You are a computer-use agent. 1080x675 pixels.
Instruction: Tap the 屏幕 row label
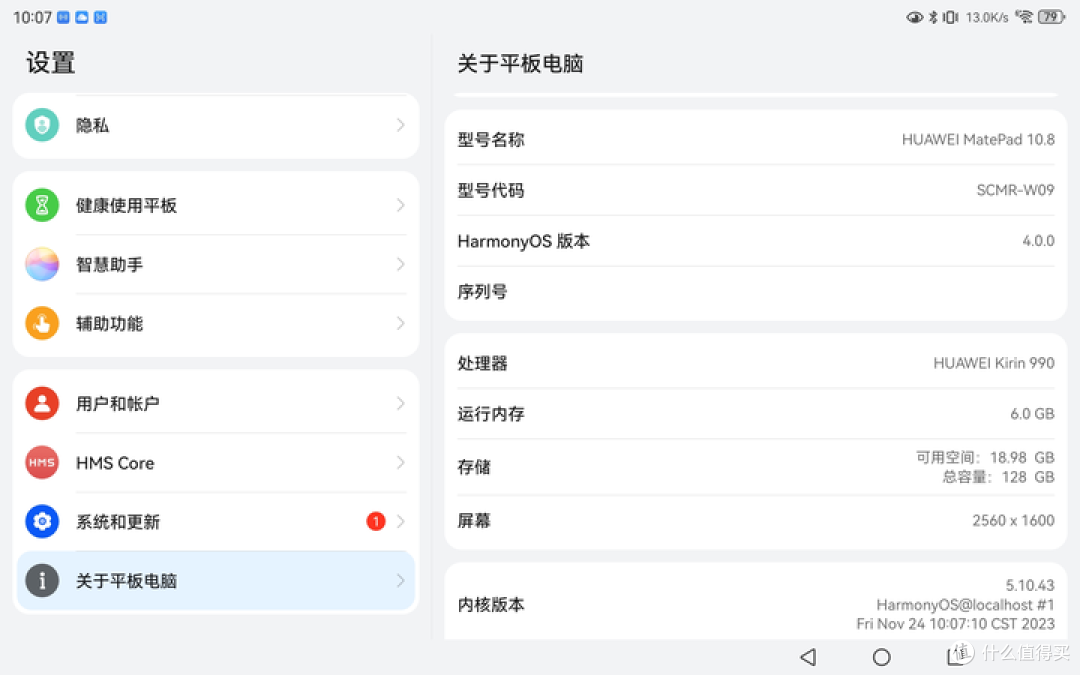click(x=474, y=521)
